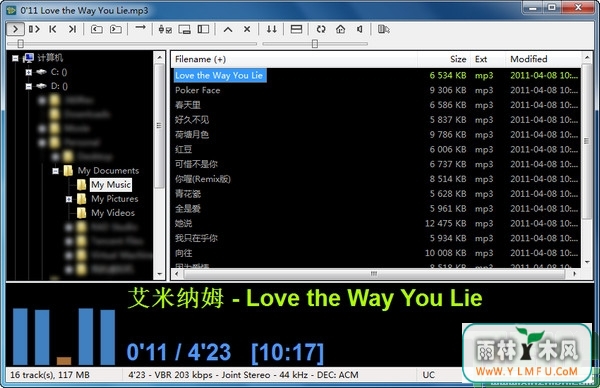Click the 12 475 KB size cell
The image size is (600, 388).
pos(445,223)
